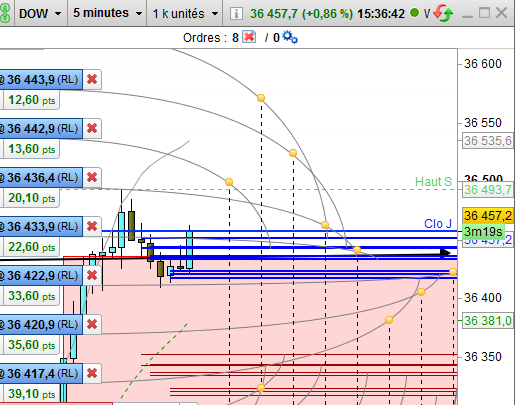
Task: Select the 36 442,9 (RL) order label
Action: [41, 129]
